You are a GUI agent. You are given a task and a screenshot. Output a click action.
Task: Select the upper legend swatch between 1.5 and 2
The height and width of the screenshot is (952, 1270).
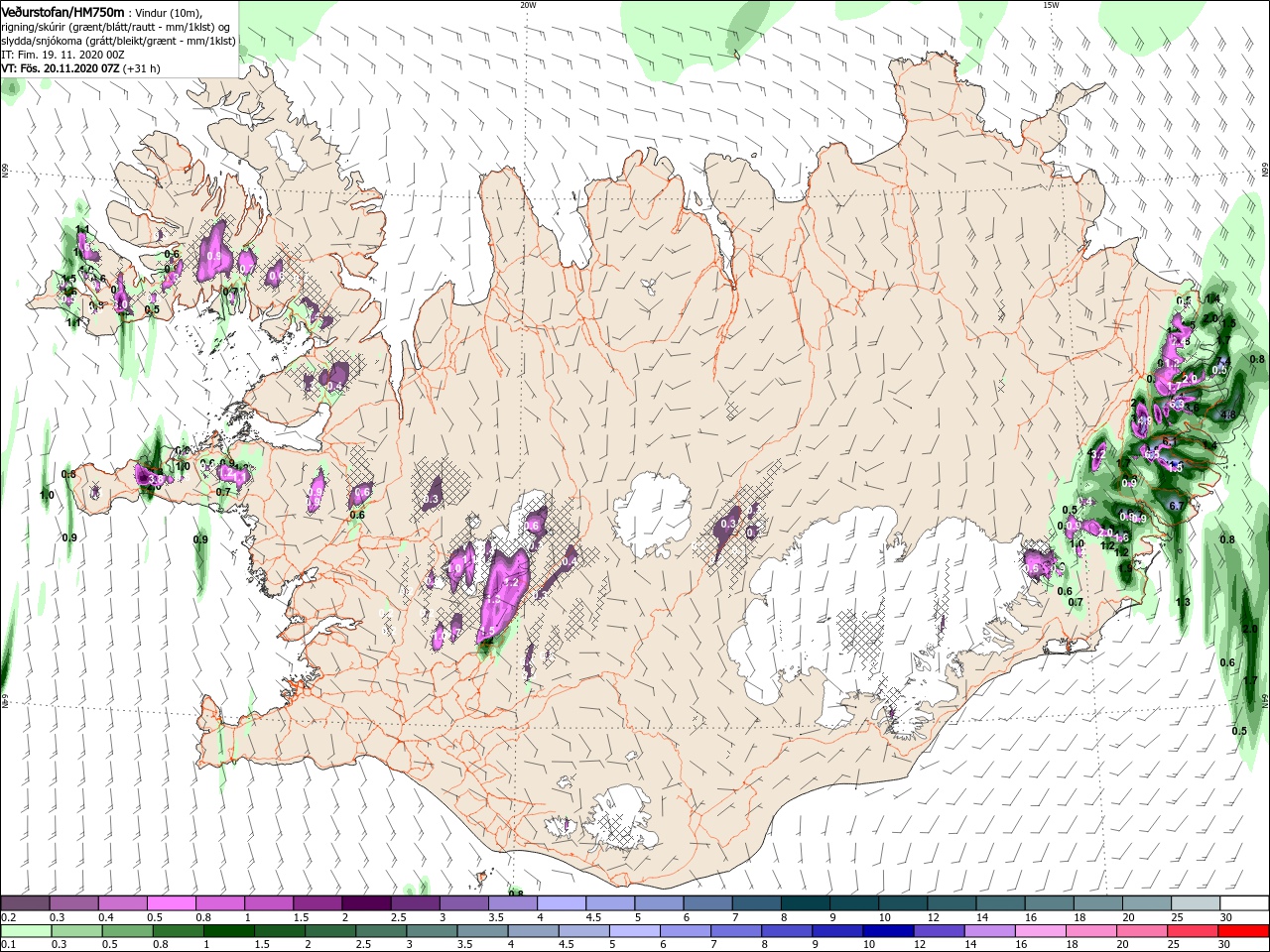click(317, 903)
